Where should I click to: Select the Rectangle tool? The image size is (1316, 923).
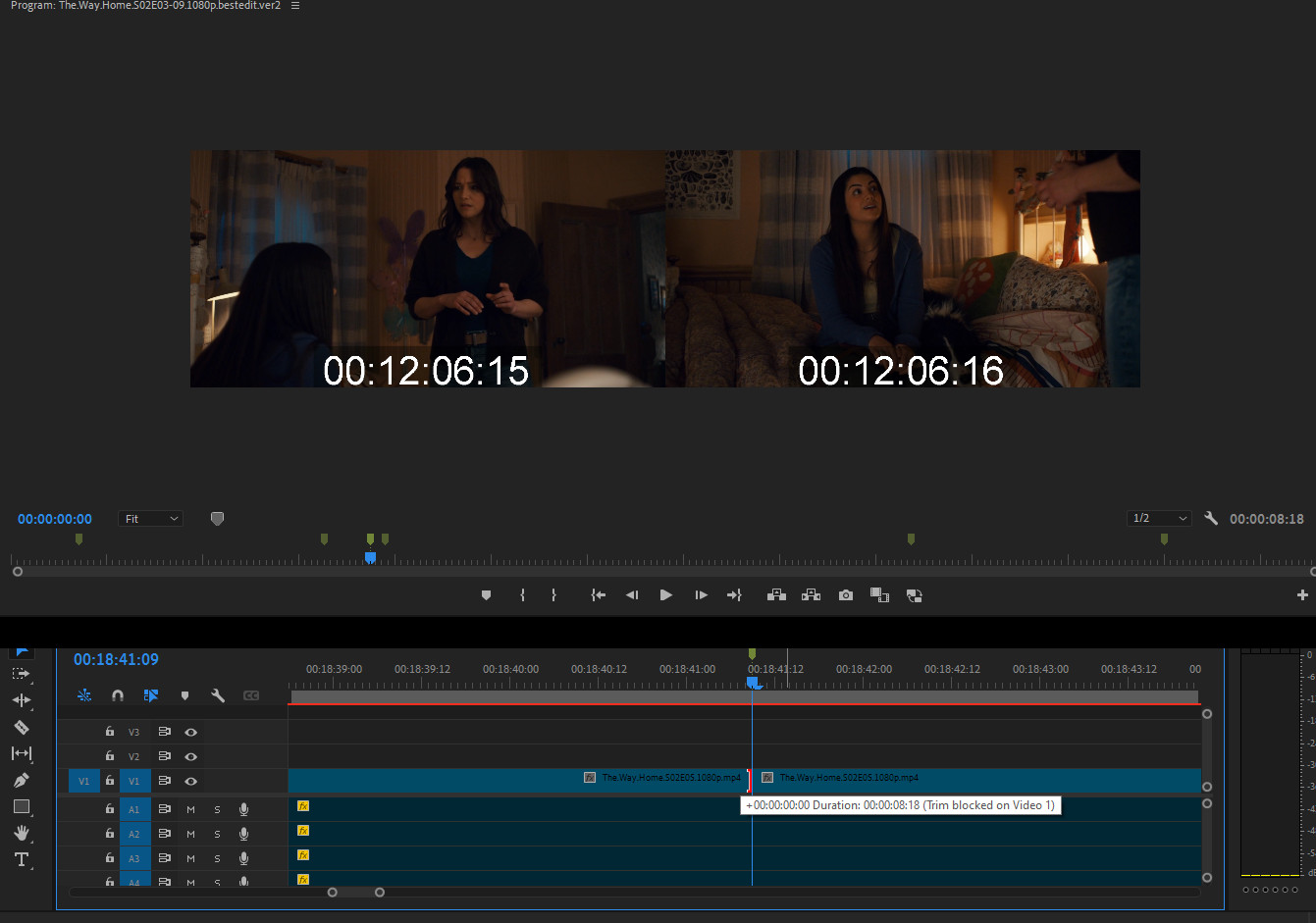[21, 806]
